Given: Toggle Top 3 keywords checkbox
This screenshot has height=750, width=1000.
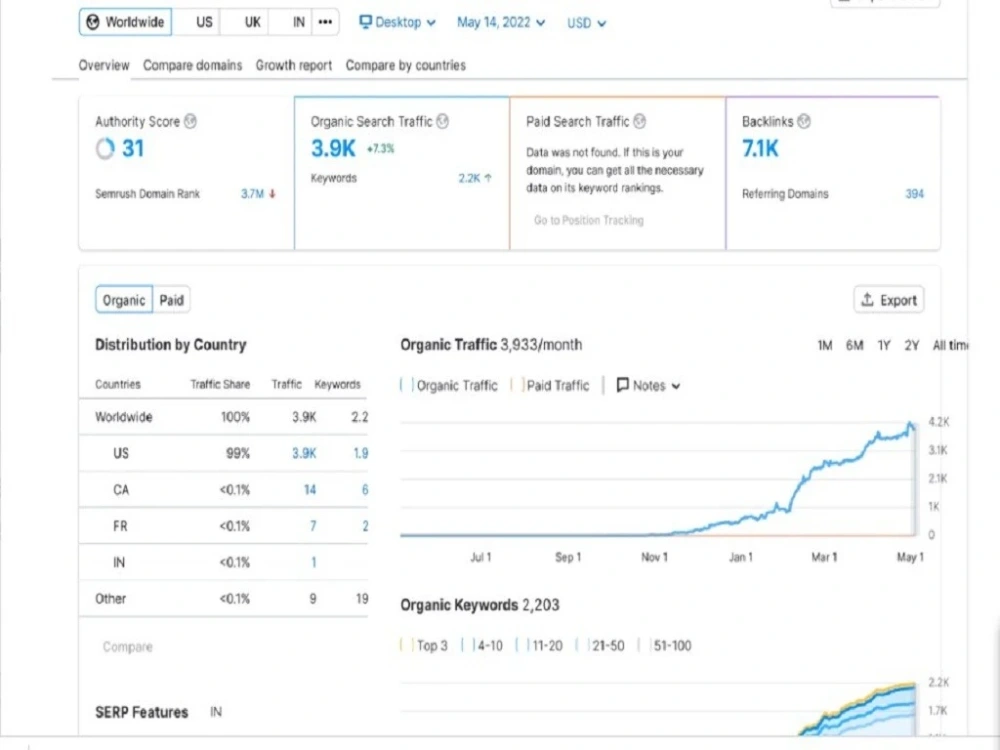Looking at the screenshot, I should pyautogui.click(x=406, y=645).
